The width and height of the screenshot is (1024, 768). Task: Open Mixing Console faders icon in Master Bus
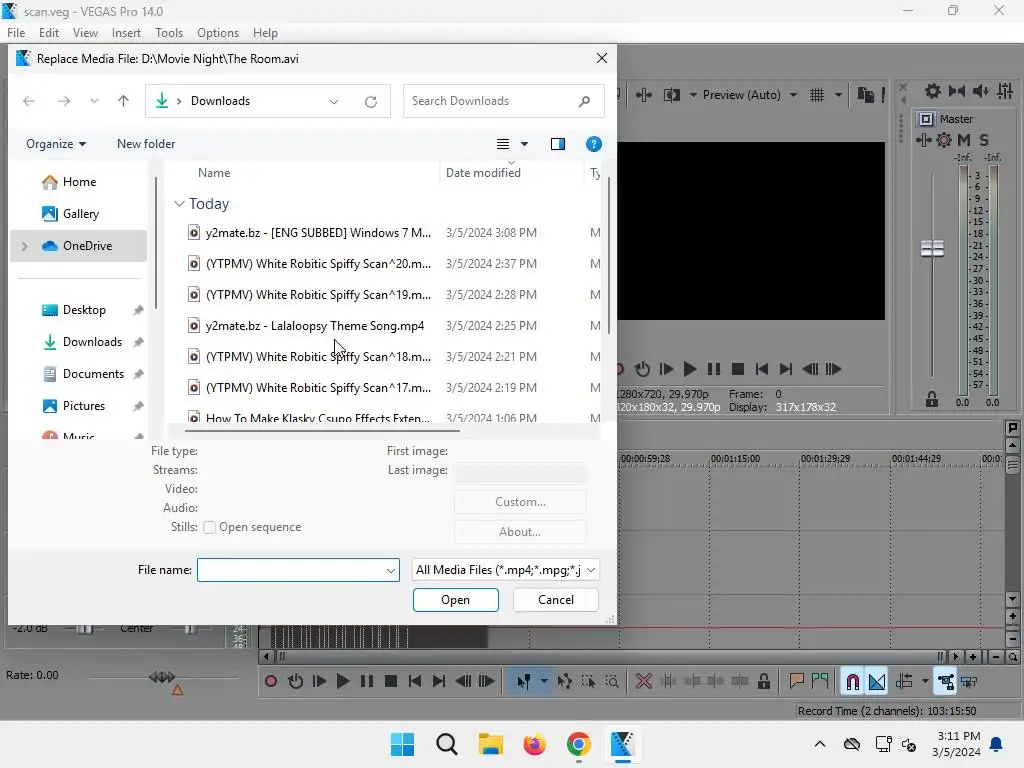click(x=1005, y=91)
